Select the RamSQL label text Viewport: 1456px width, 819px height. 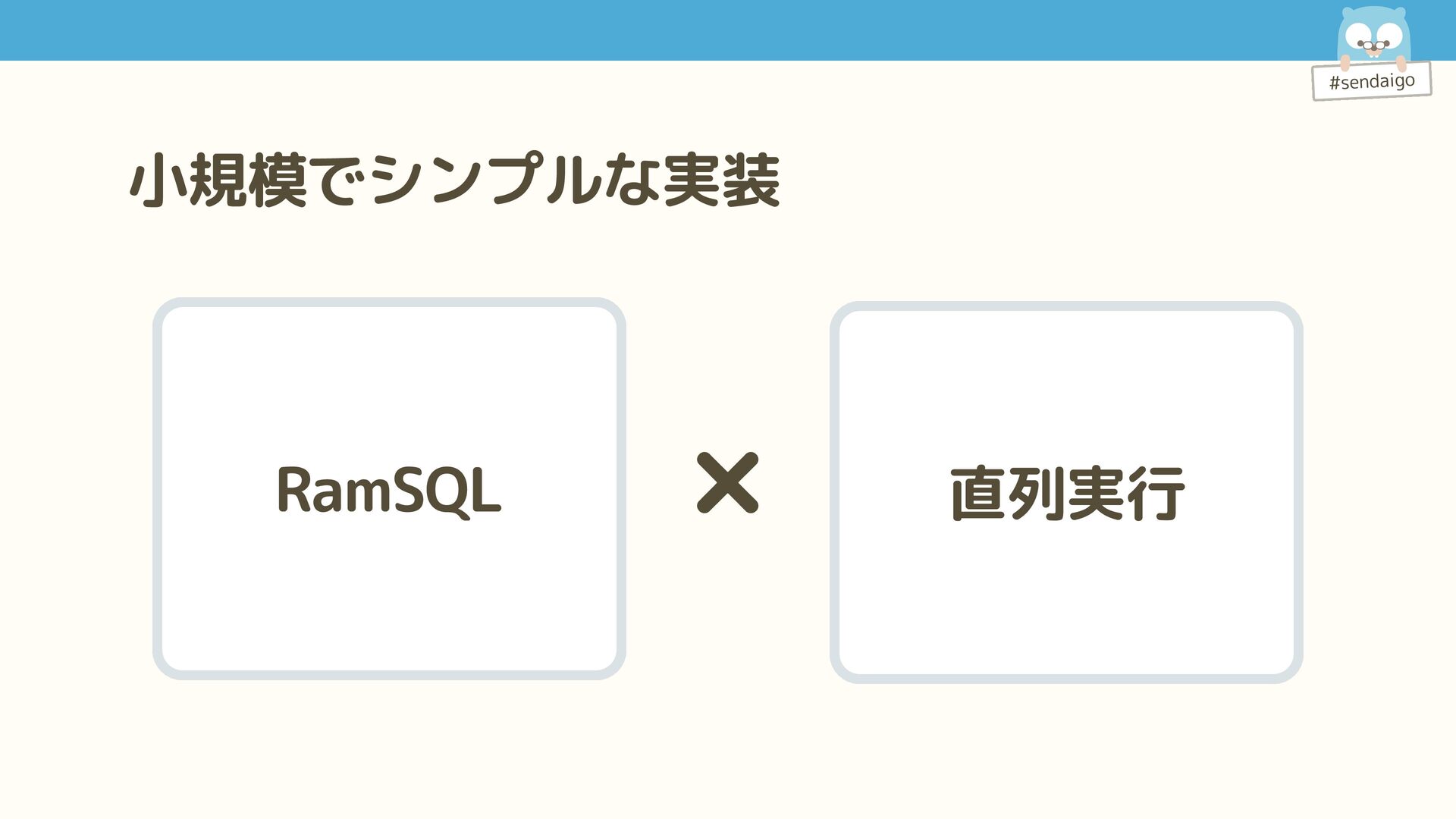click(388, 491)
